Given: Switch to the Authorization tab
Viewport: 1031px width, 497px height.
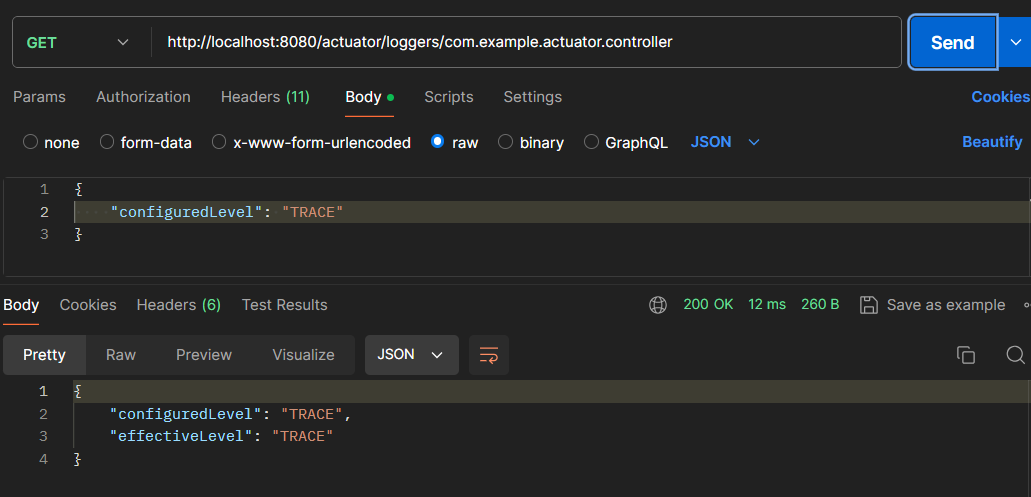Looking at the screenshot, I should tap(143, 97).
